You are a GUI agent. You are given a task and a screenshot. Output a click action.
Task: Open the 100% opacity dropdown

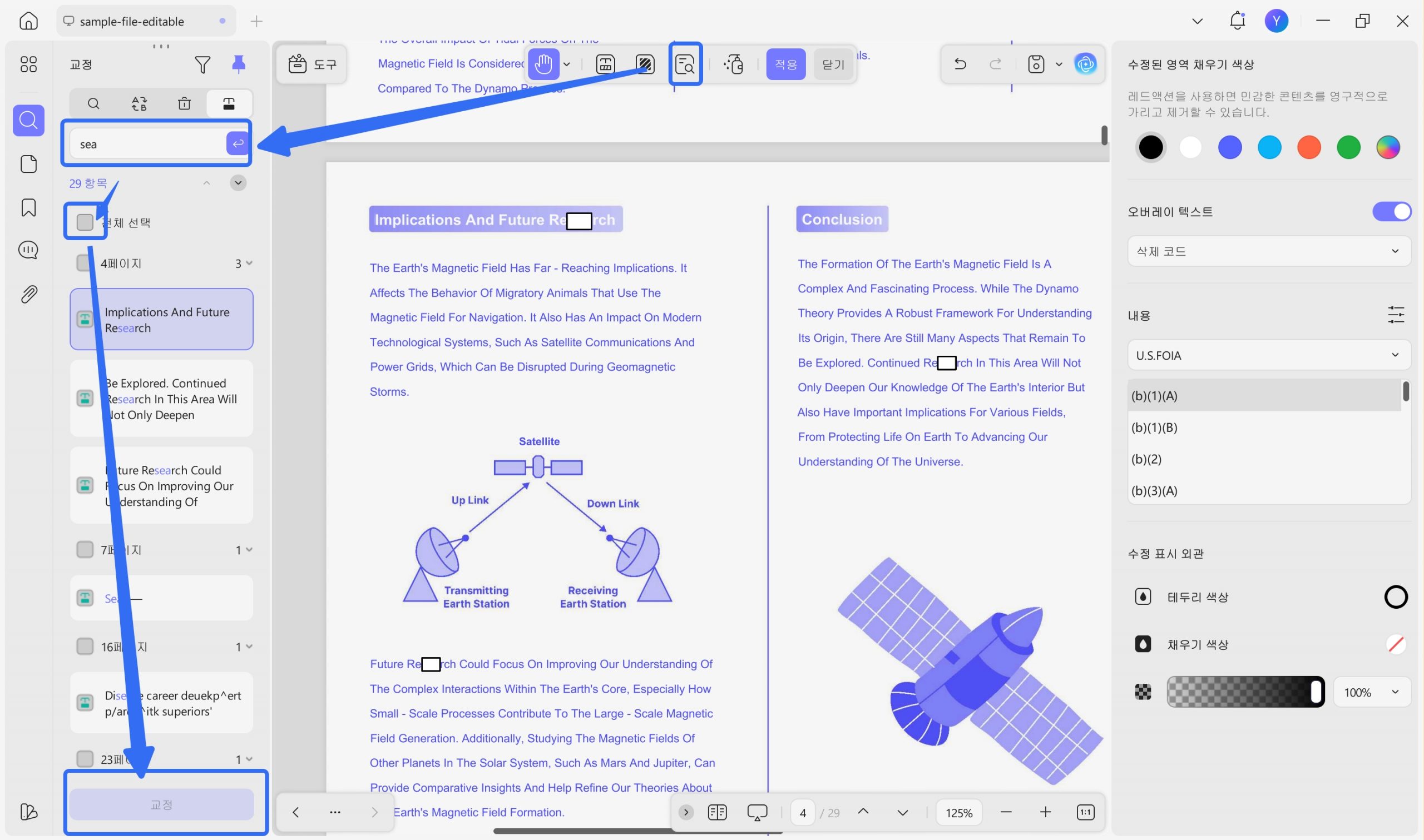1371,692
